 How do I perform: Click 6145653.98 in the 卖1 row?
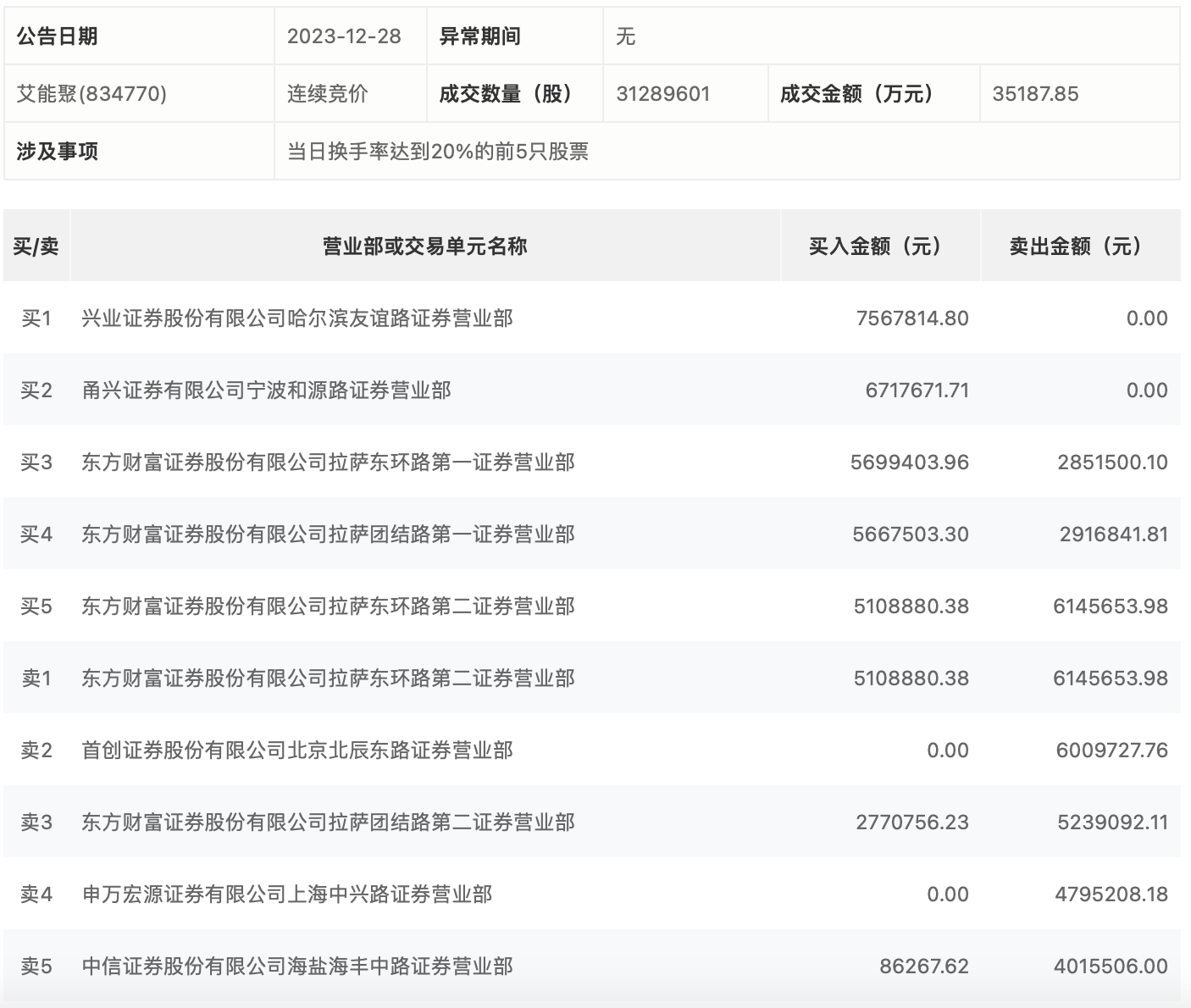[x=1111, y=678]
